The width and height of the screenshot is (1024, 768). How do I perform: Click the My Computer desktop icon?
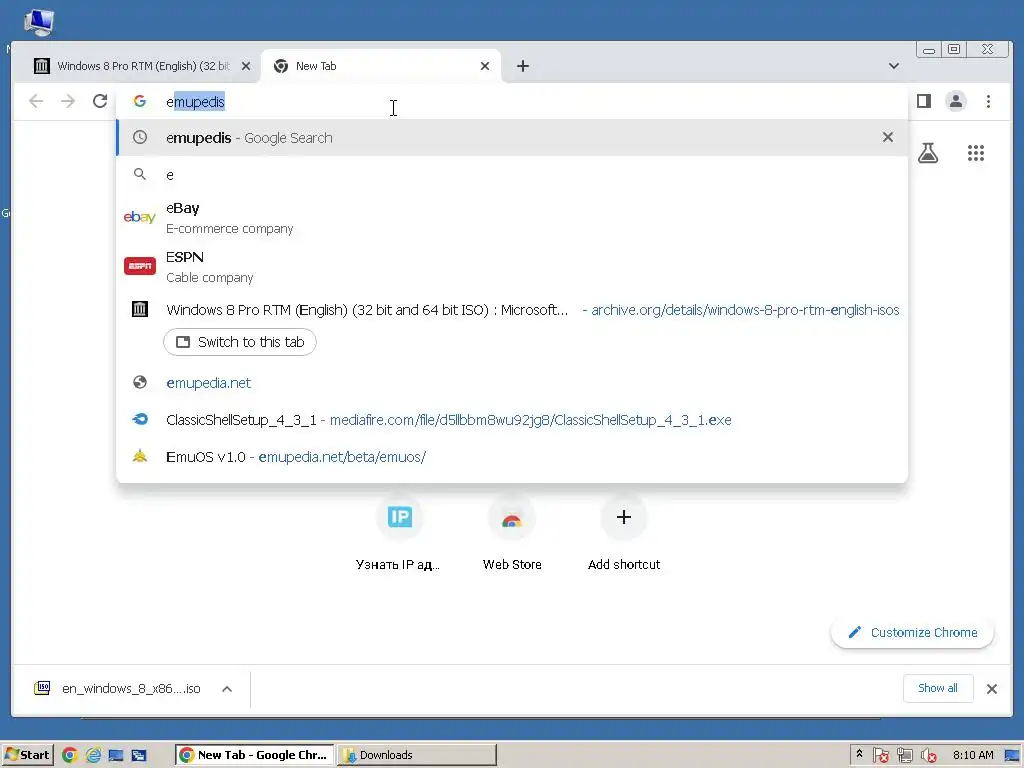[39, 22]
